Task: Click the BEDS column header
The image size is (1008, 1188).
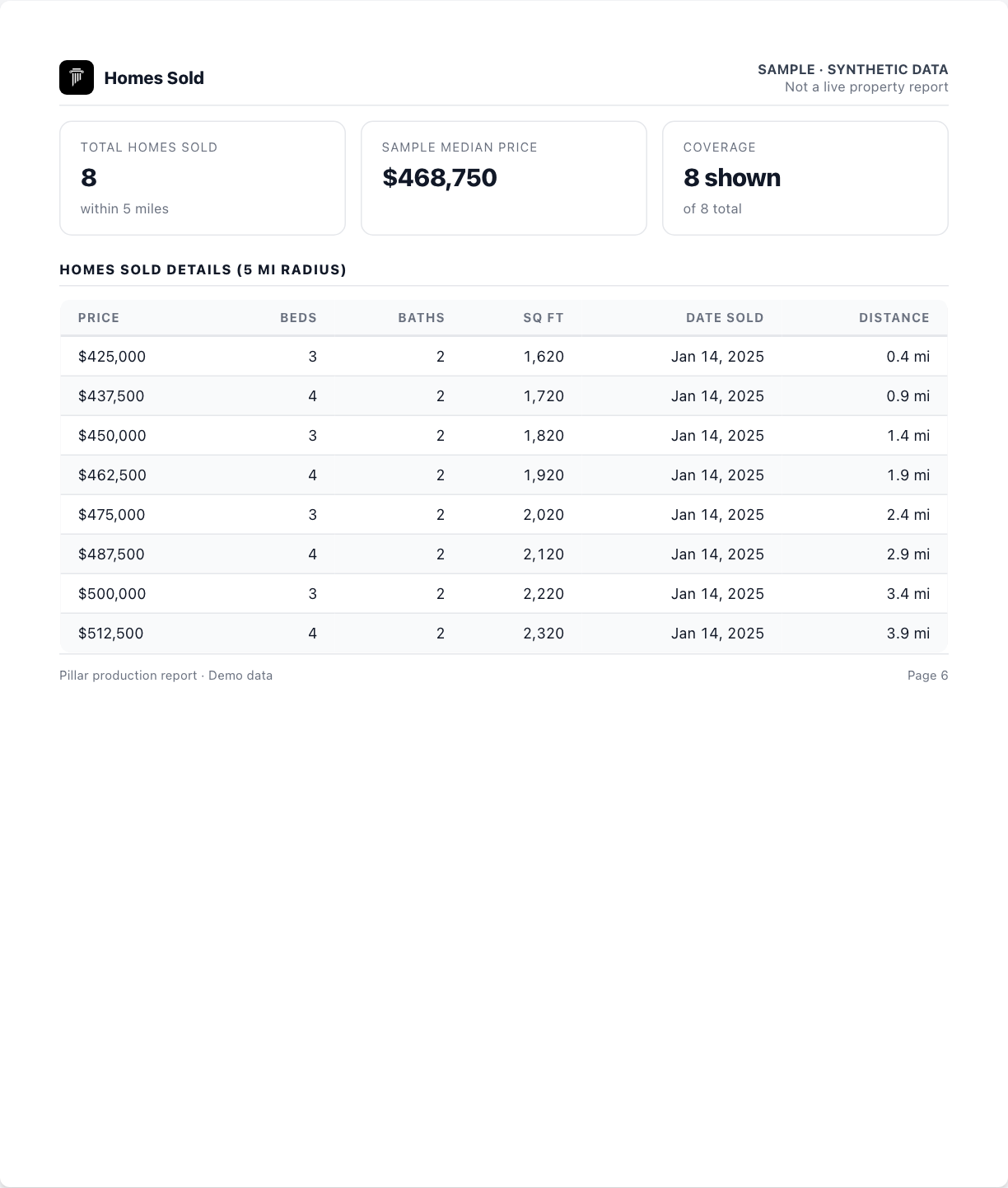Action: click(298, 318)
